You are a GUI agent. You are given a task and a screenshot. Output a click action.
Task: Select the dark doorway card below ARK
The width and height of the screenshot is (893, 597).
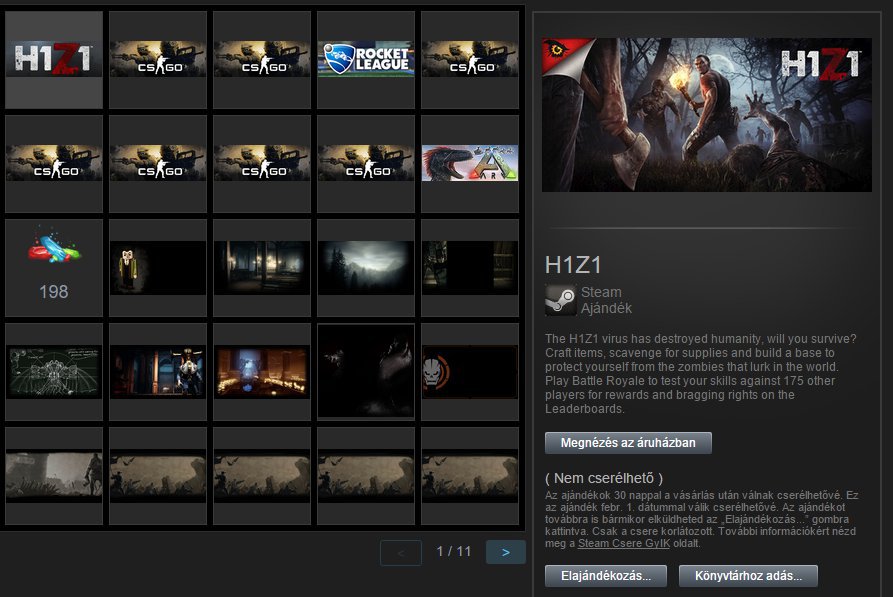[x=470, y=268]
